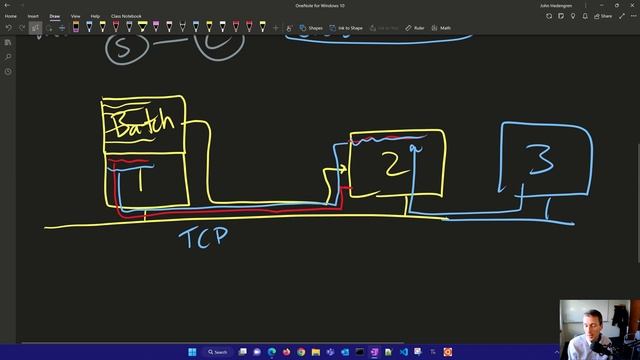Image resolution: width=640 pixels, height=360 pixels.
Task: Choose the yellow pen beside the Add Pen plus
Action: [262, 27]
